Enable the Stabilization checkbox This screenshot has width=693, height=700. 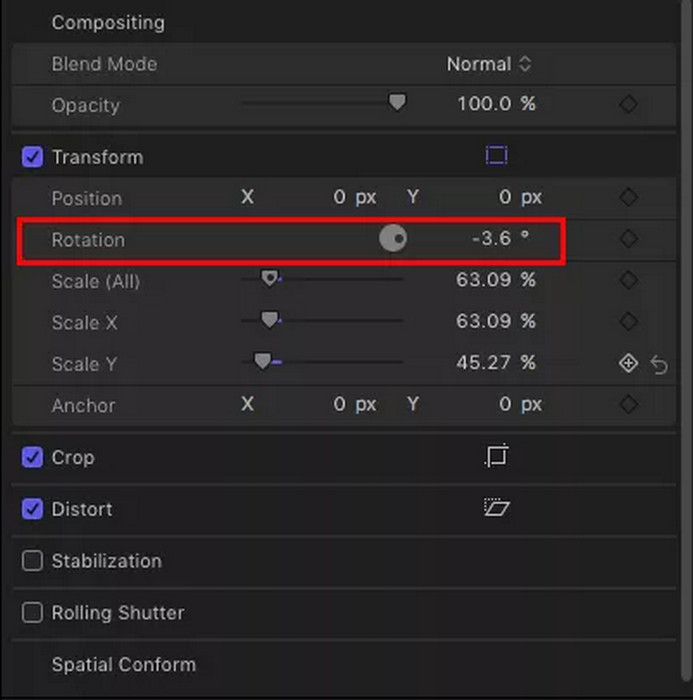click(33, 561)
